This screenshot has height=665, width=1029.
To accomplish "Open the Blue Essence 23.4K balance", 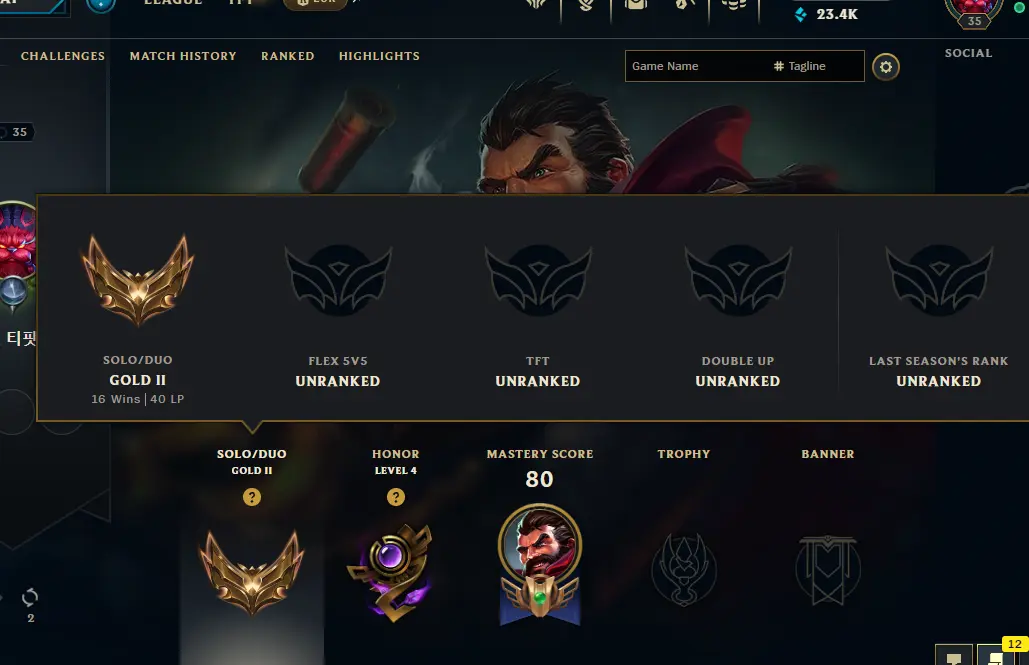I will (x=826, y=14).
